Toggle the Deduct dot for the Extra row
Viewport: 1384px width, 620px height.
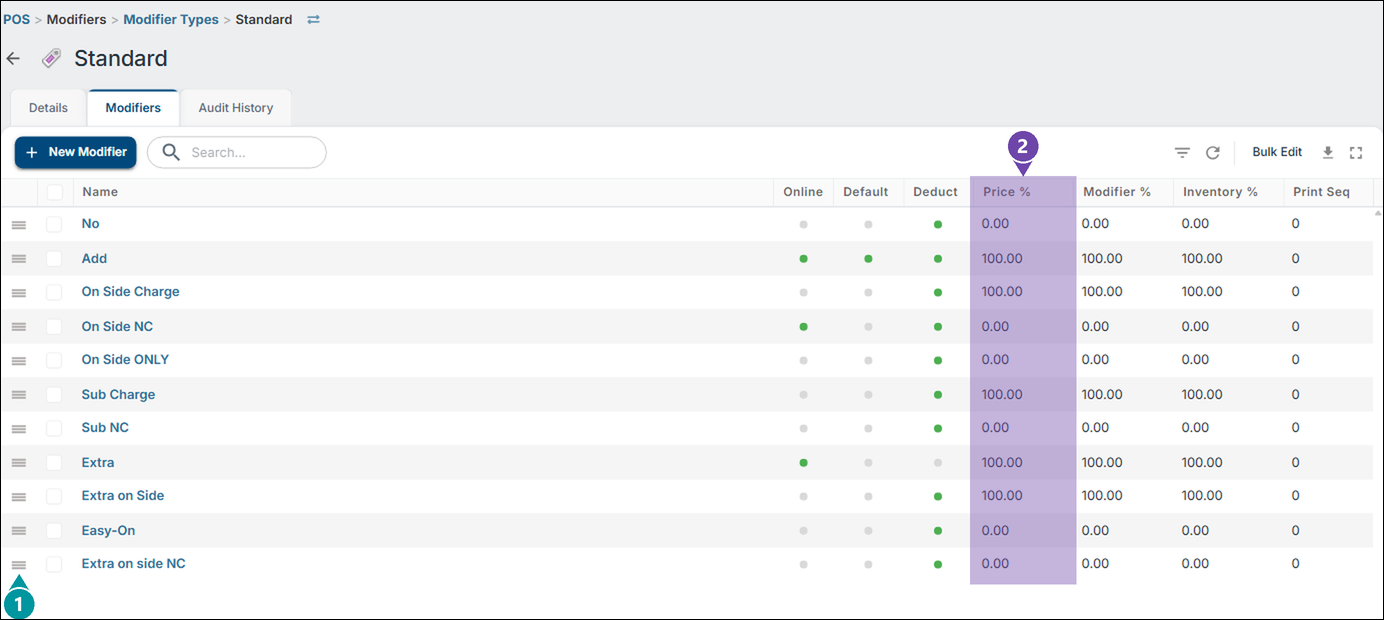[937, 463]
